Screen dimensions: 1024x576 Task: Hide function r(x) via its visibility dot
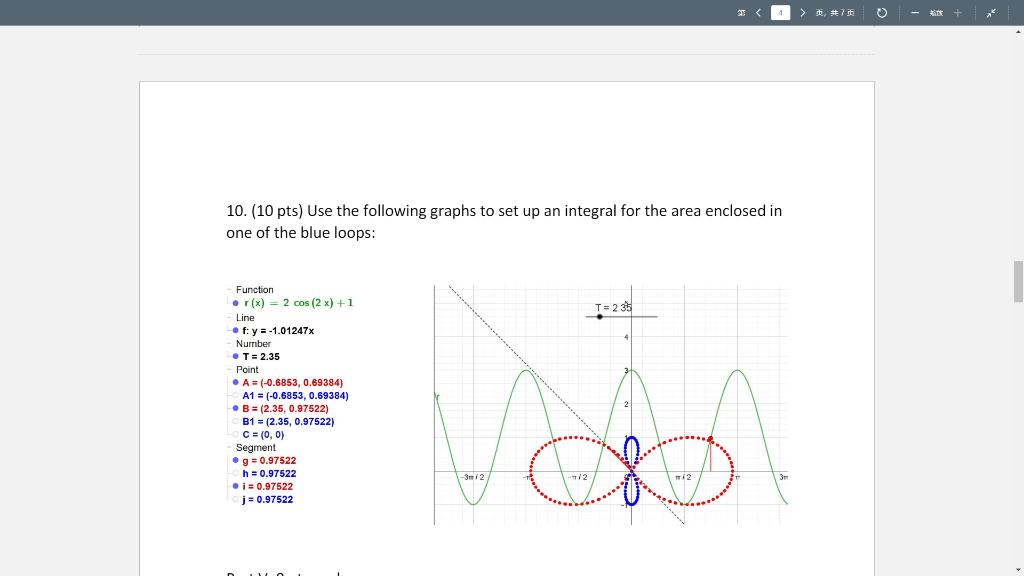(x=233, y=302)
